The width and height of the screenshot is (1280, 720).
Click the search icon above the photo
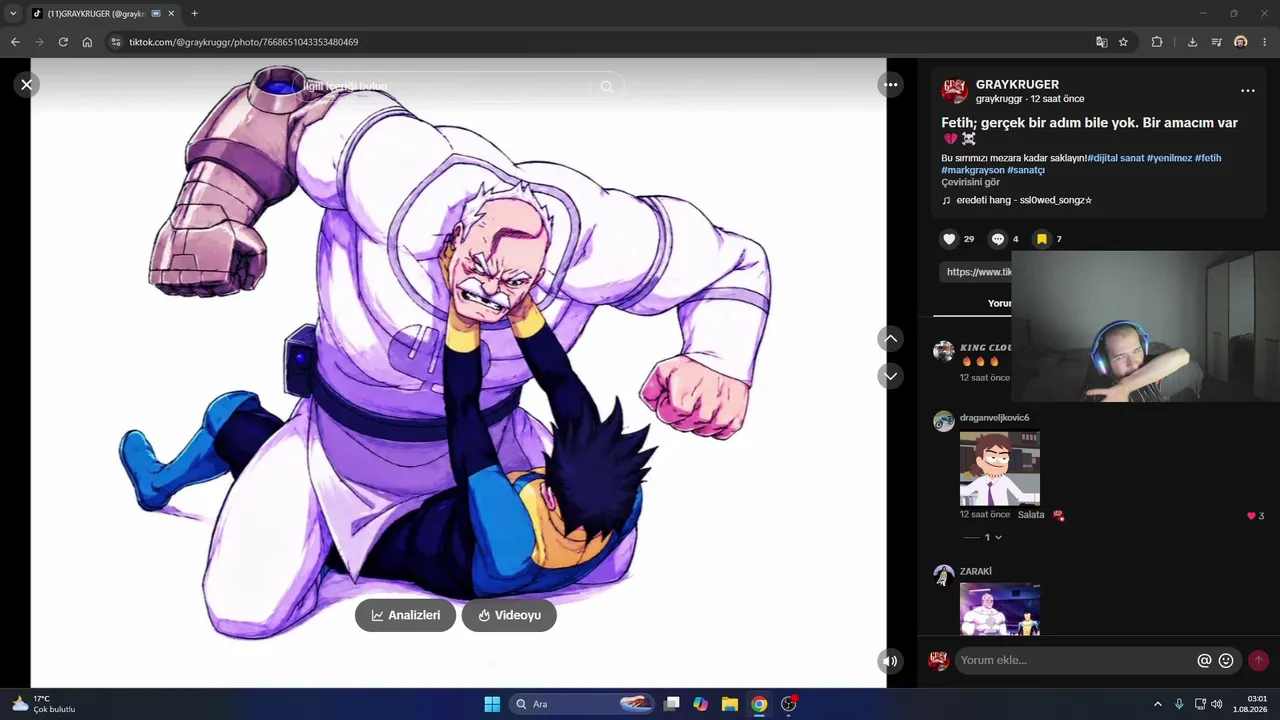[x=606, y=87]
